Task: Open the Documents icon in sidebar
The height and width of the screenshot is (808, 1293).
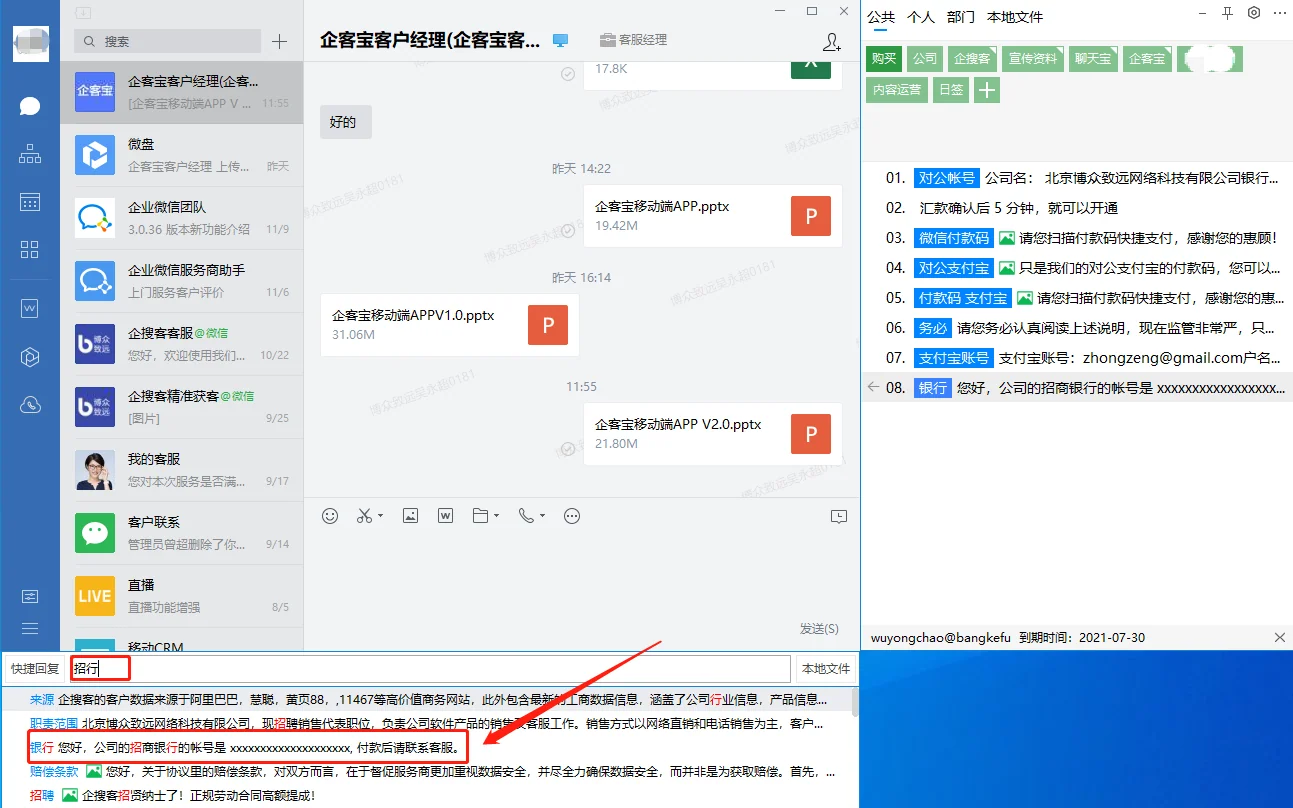Action: 30,309
